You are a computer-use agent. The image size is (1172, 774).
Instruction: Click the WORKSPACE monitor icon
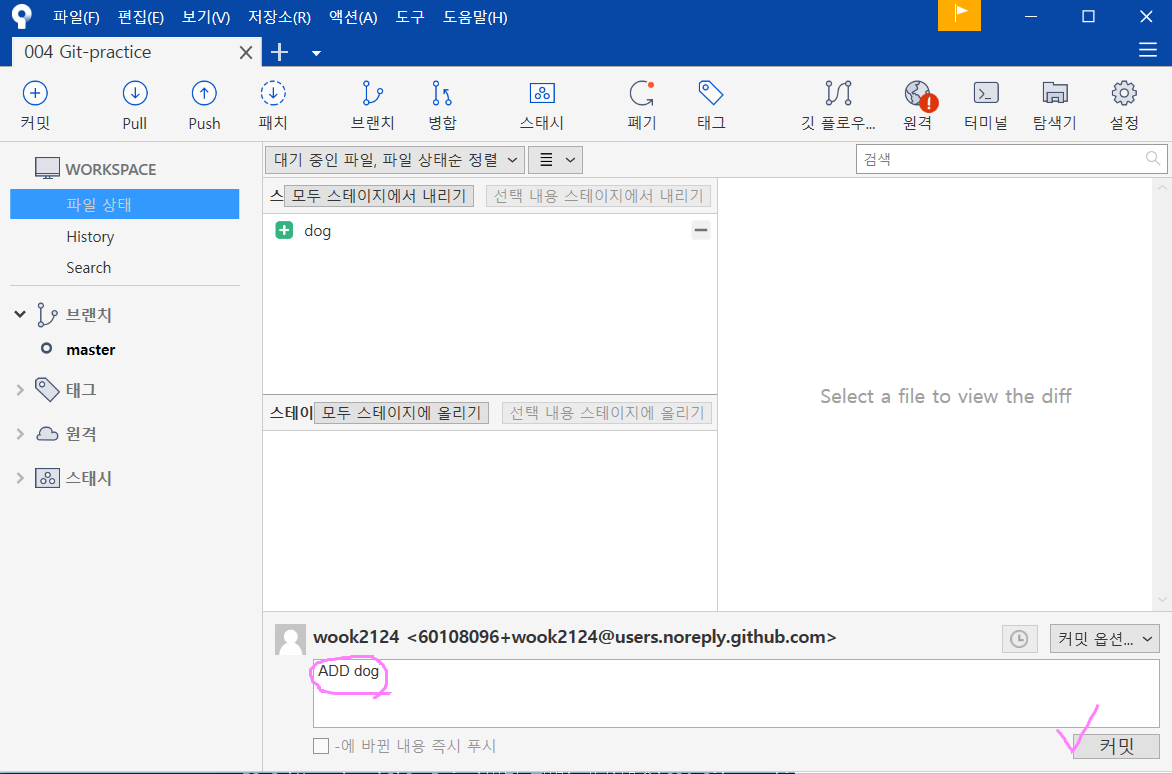point(47,169)
